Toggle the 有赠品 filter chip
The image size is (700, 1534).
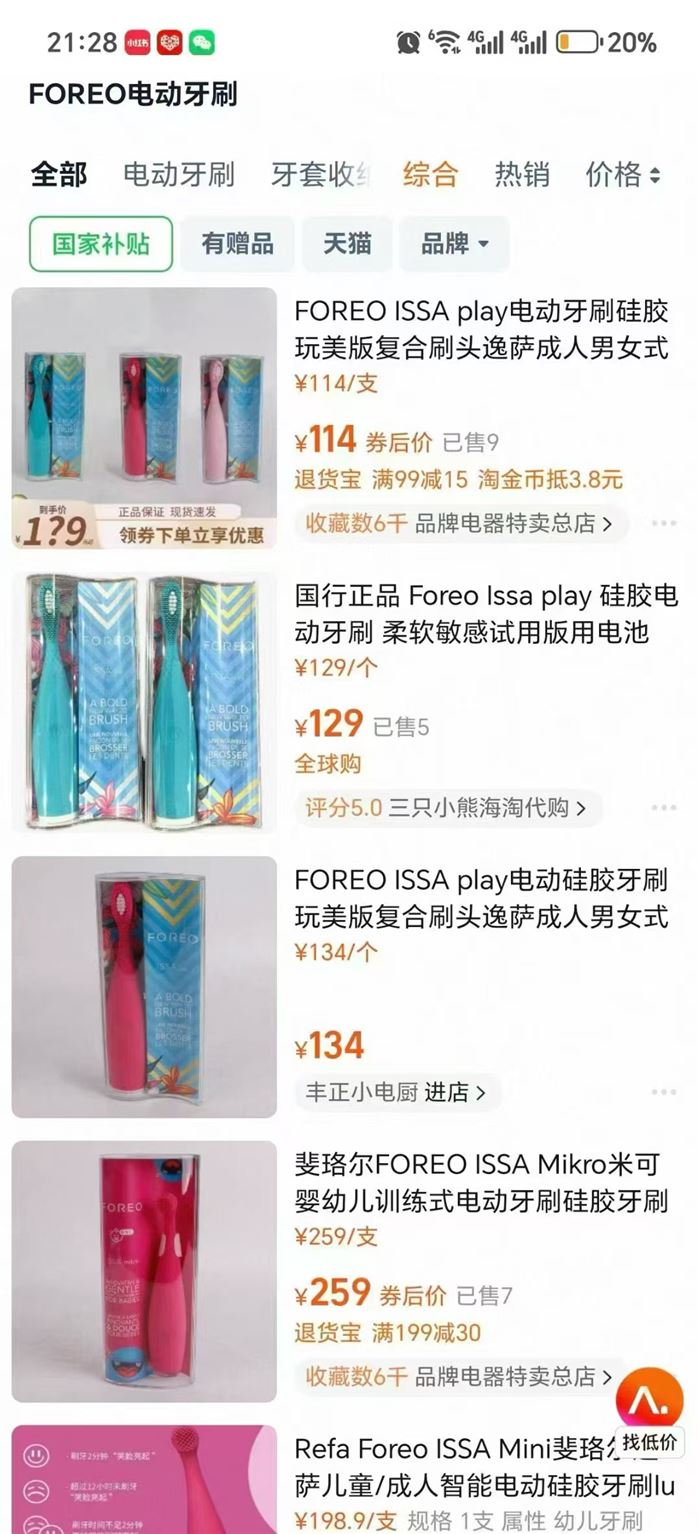[237, 244]
